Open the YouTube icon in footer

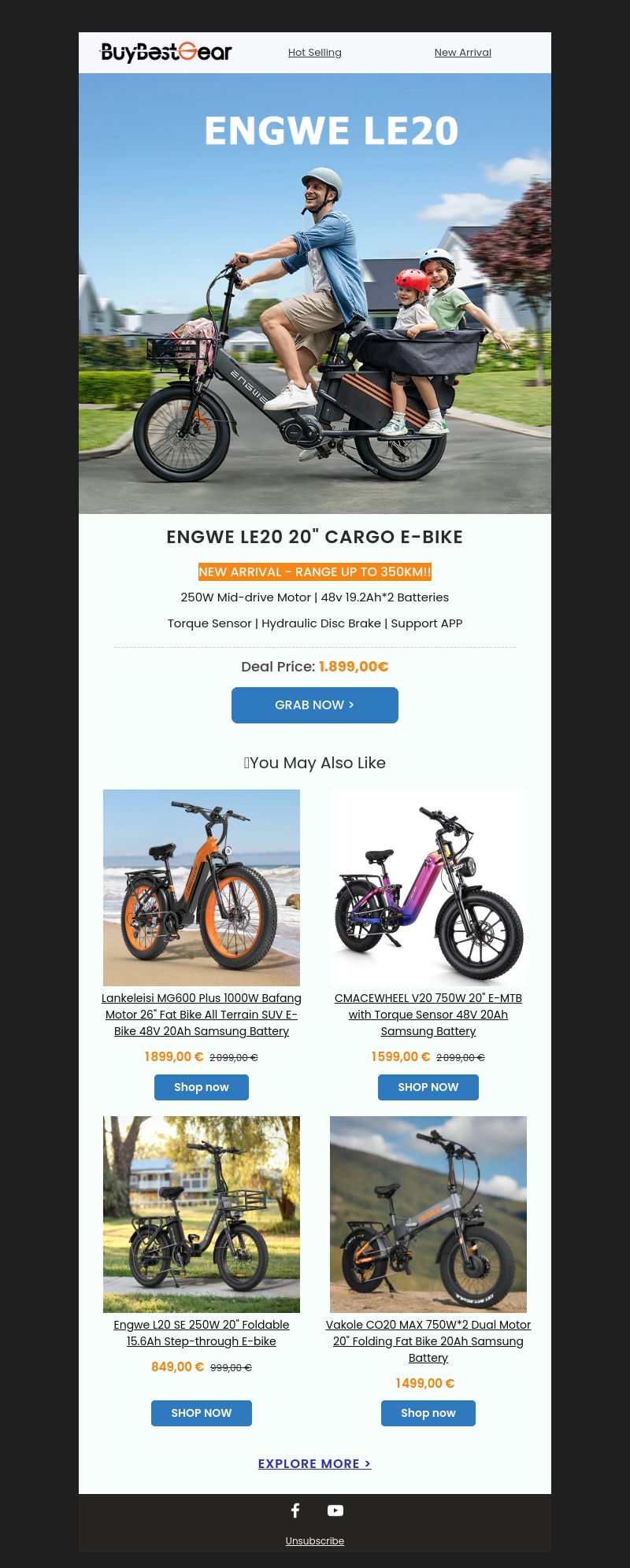tap(335, 1510)
